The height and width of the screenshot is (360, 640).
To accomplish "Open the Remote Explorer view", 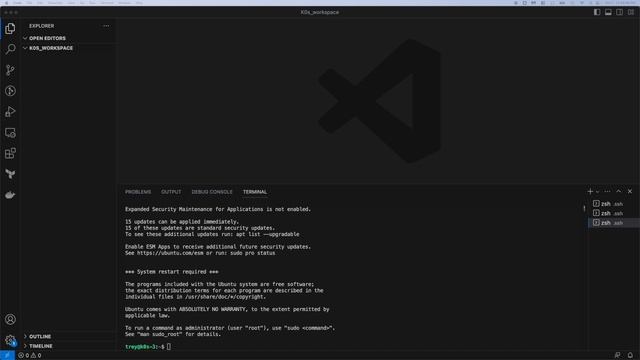I will click(10, 133).
